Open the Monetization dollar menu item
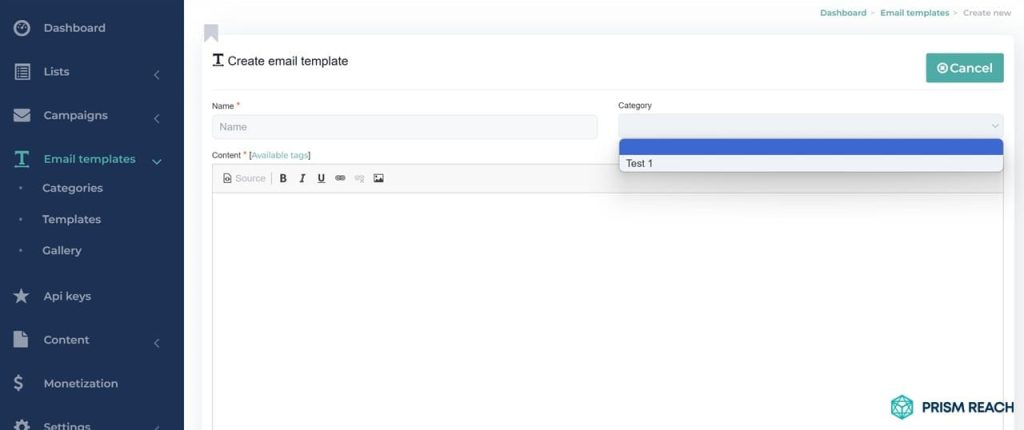The image size is (1024, 430). 80,384
